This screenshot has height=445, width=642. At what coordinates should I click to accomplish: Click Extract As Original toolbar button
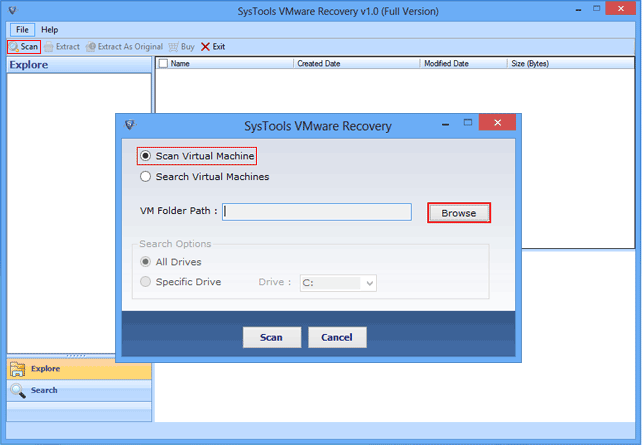pos(124,47)
